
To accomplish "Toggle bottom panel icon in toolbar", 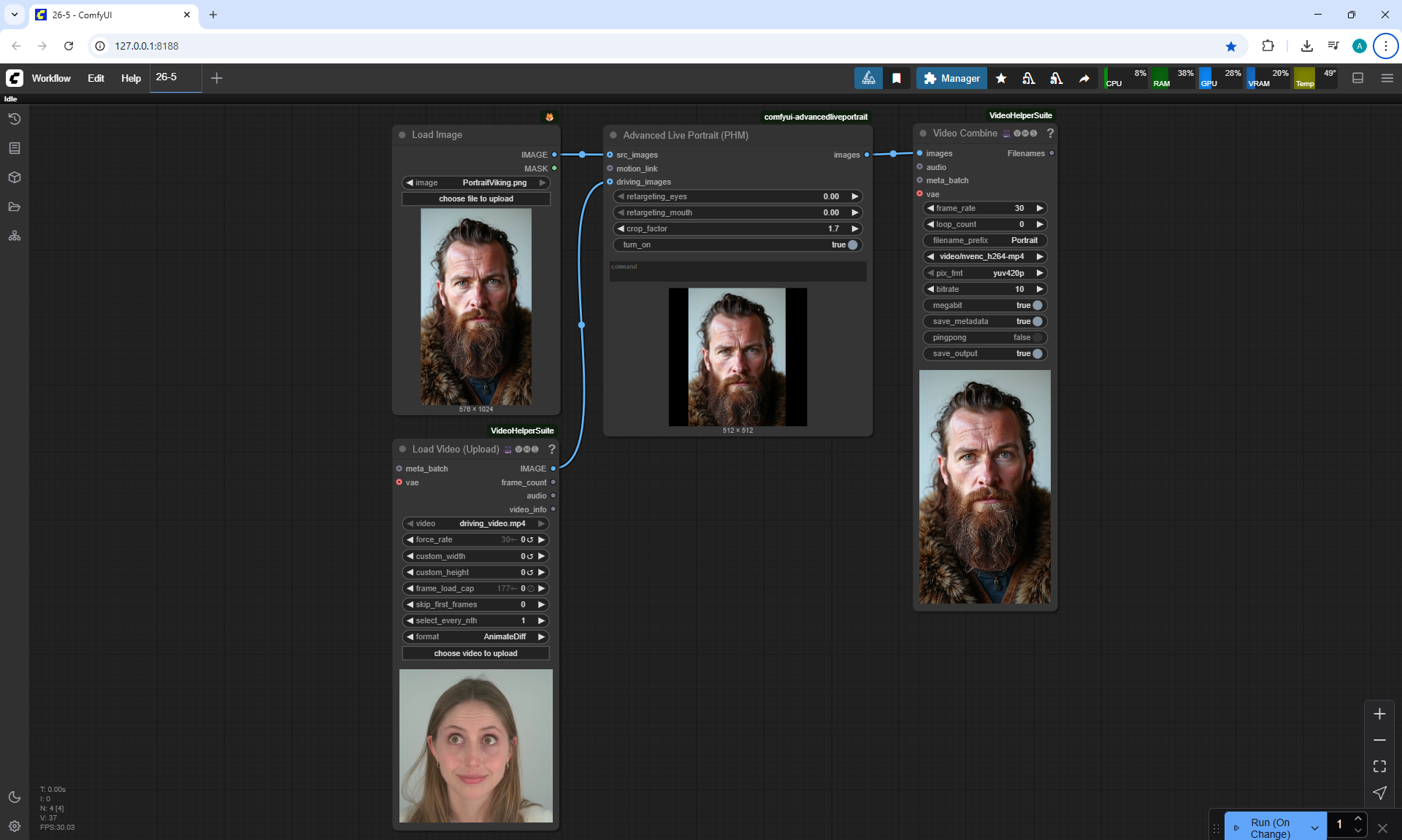I will (1358, 78).
